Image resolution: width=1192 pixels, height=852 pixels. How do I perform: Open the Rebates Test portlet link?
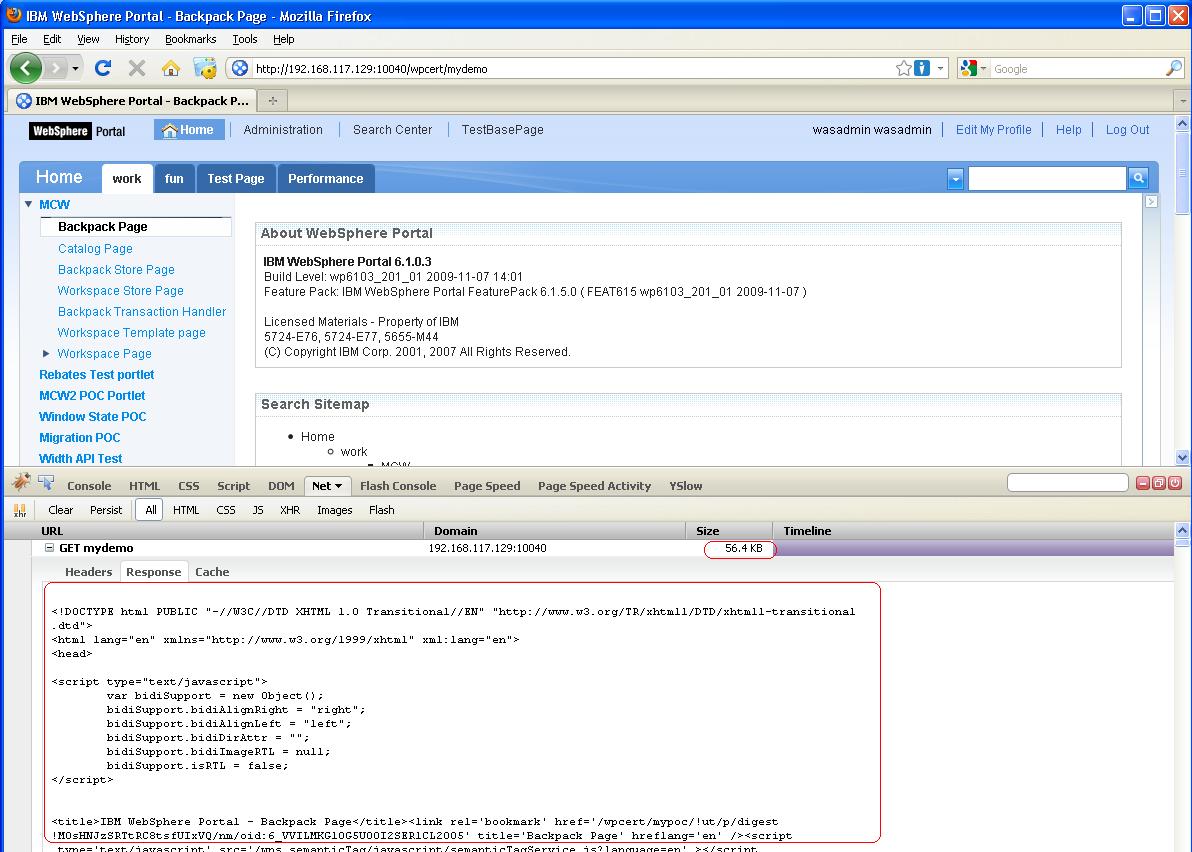pyautogui.click(x=97, y=375)
